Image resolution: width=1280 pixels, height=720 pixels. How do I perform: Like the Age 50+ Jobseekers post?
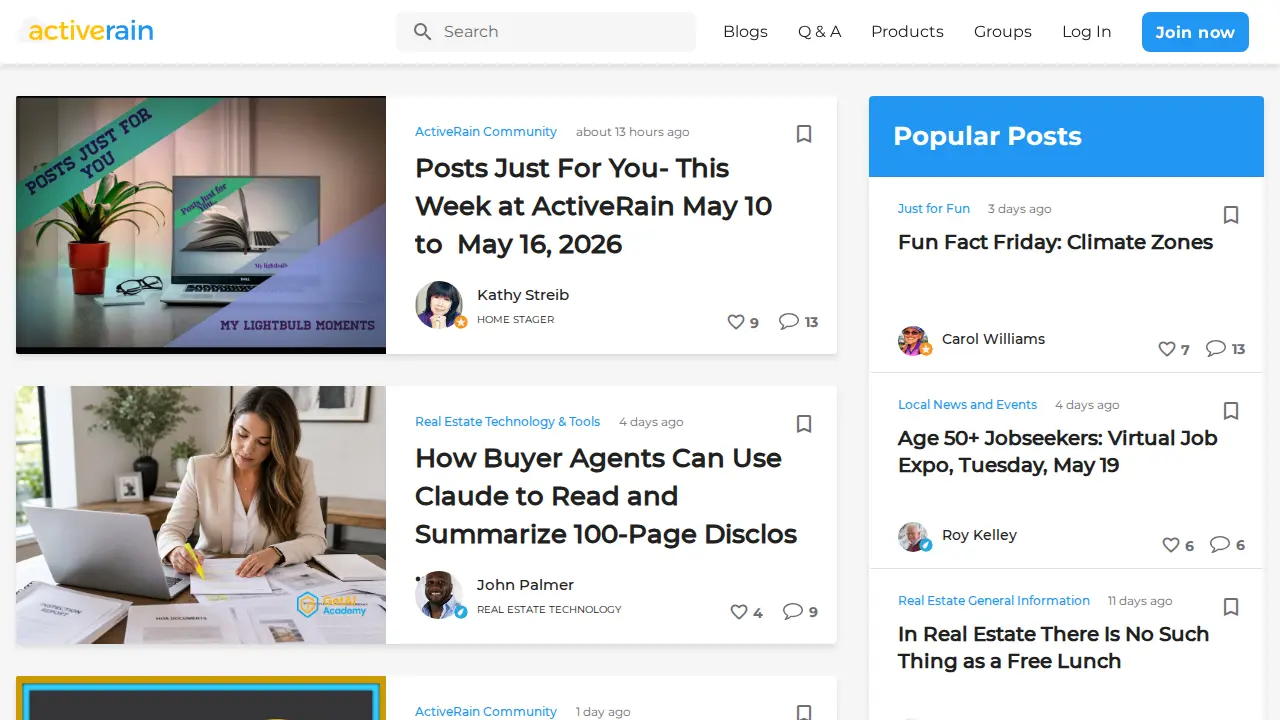point(1171,545)
